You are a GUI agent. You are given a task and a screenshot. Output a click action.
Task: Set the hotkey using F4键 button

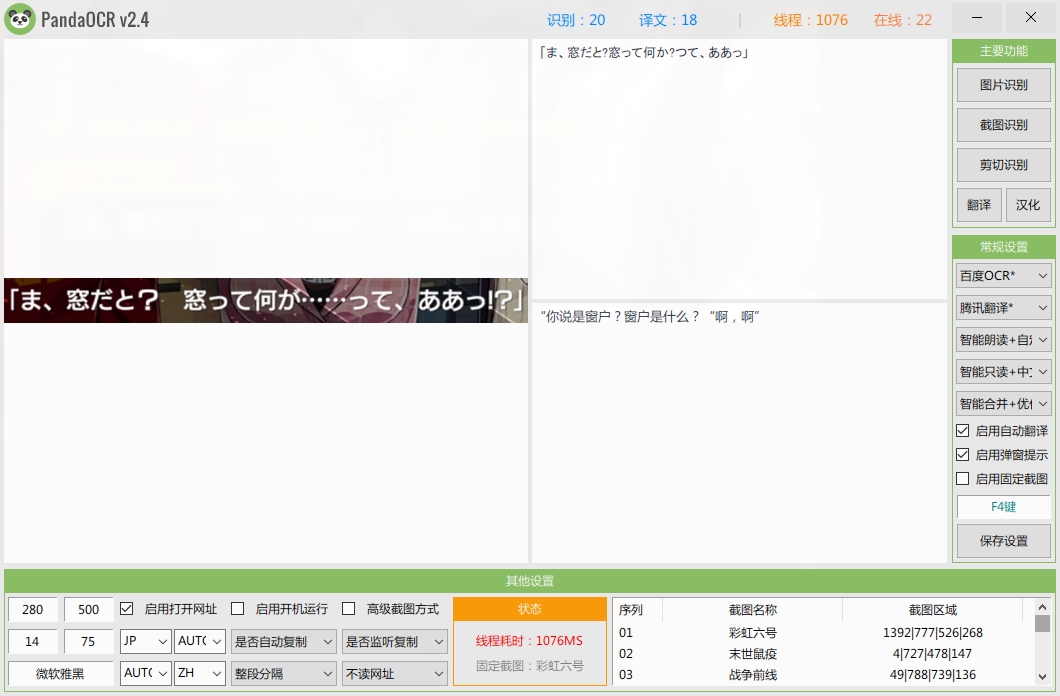[x=1002, y=507]
